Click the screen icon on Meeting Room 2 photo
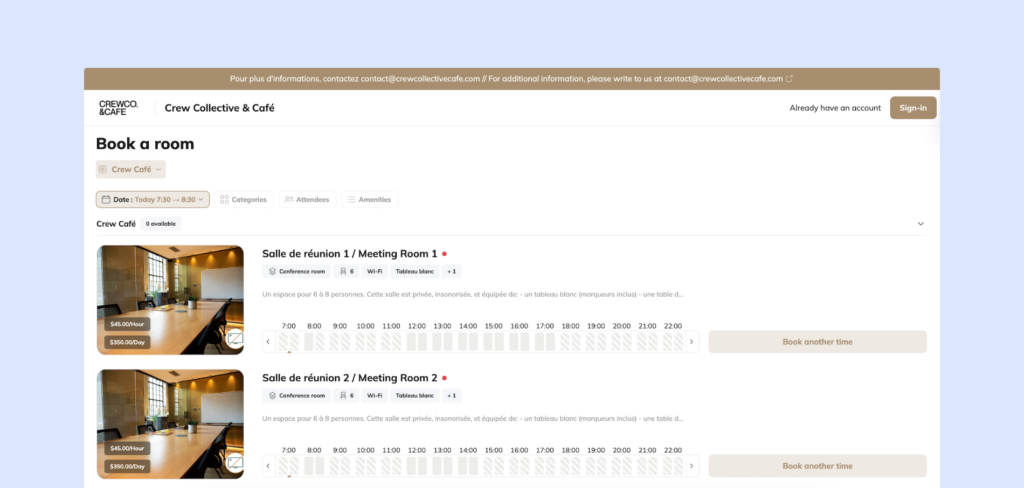This screenshot has height=488, width=1024. click(234, 463)
